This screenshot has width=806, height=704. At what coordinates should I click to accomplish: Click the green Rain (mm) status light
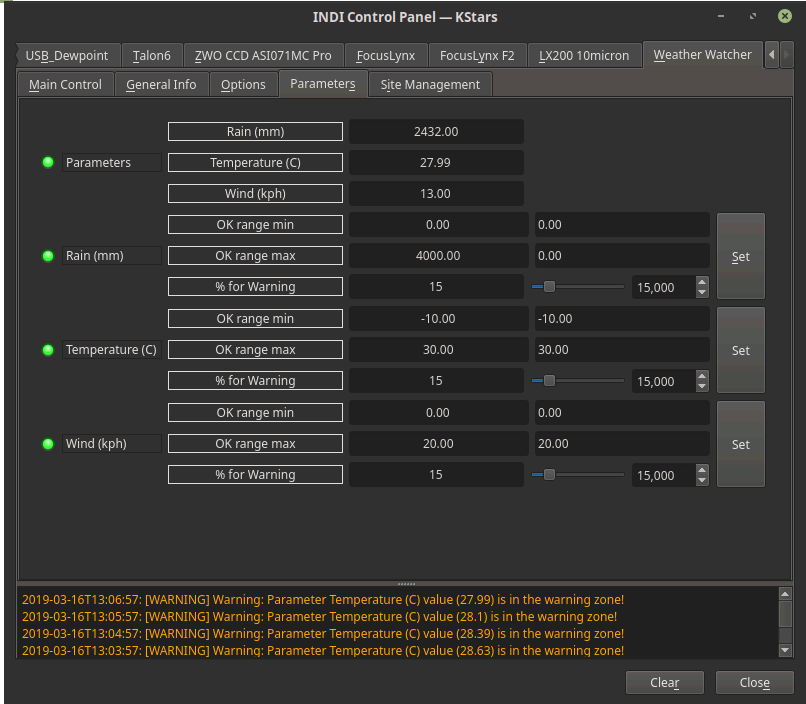coord(48,255)
